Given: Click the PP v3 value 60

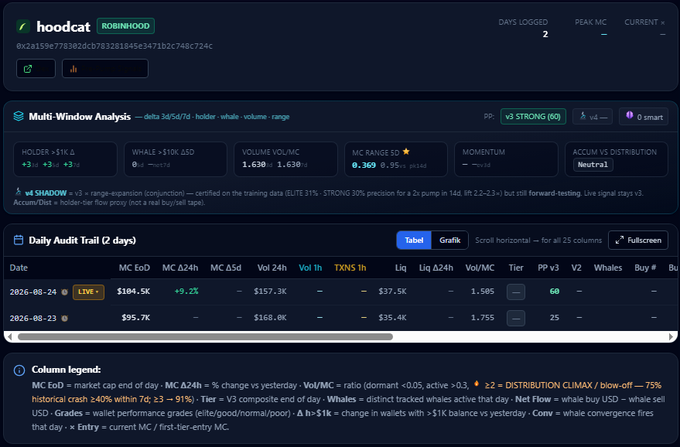Looking at the screenshot, I should (x=554, y=291).
